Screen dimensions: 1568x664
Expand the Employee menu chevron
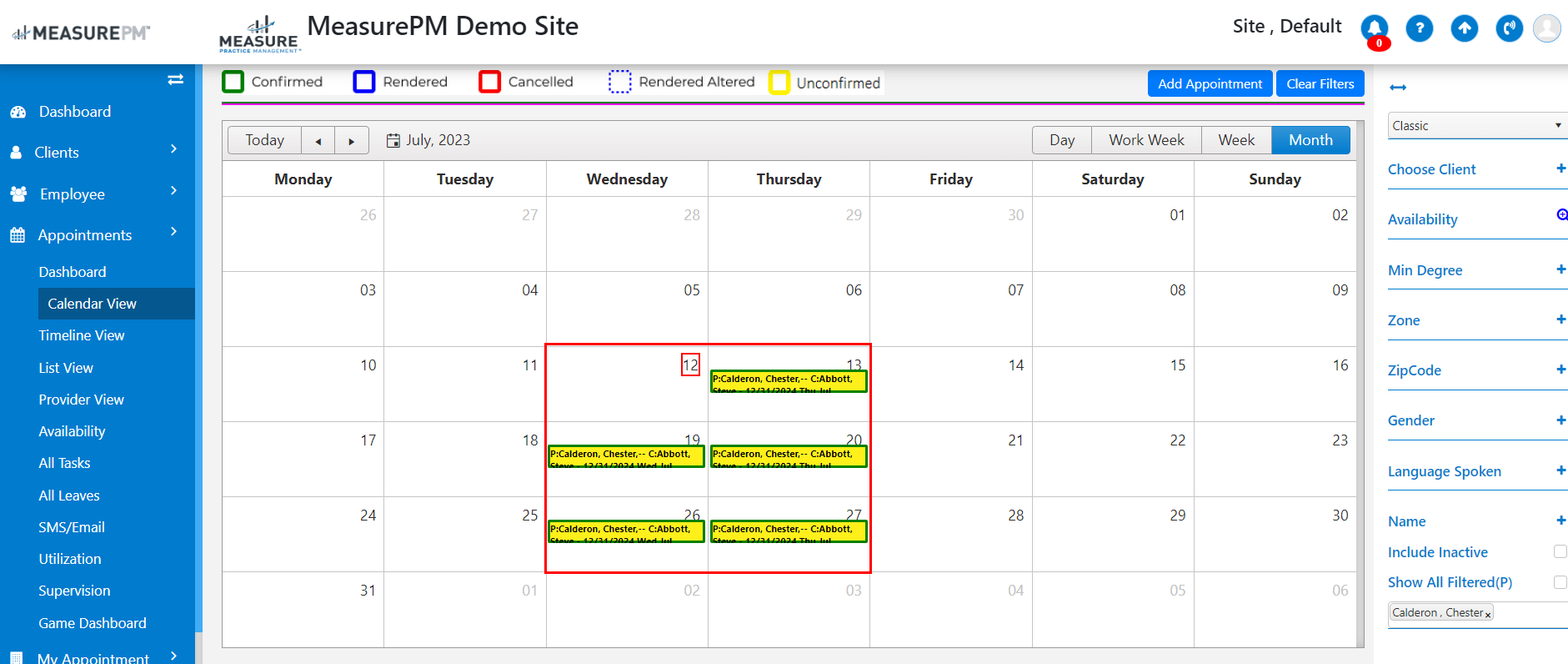[x=173, y=190]
